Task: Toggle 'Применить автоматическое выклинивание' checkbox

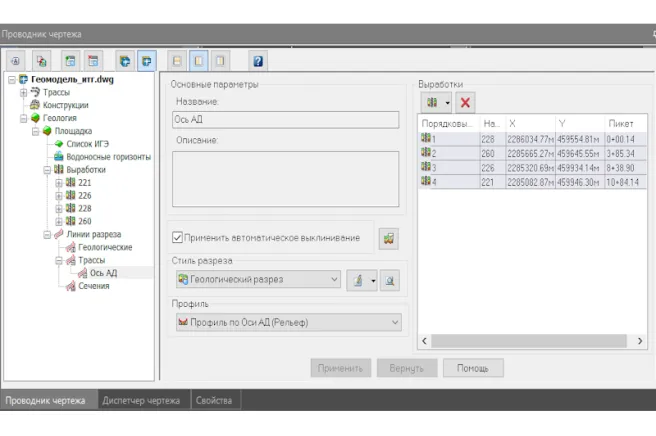Action: tap(178, 238)
